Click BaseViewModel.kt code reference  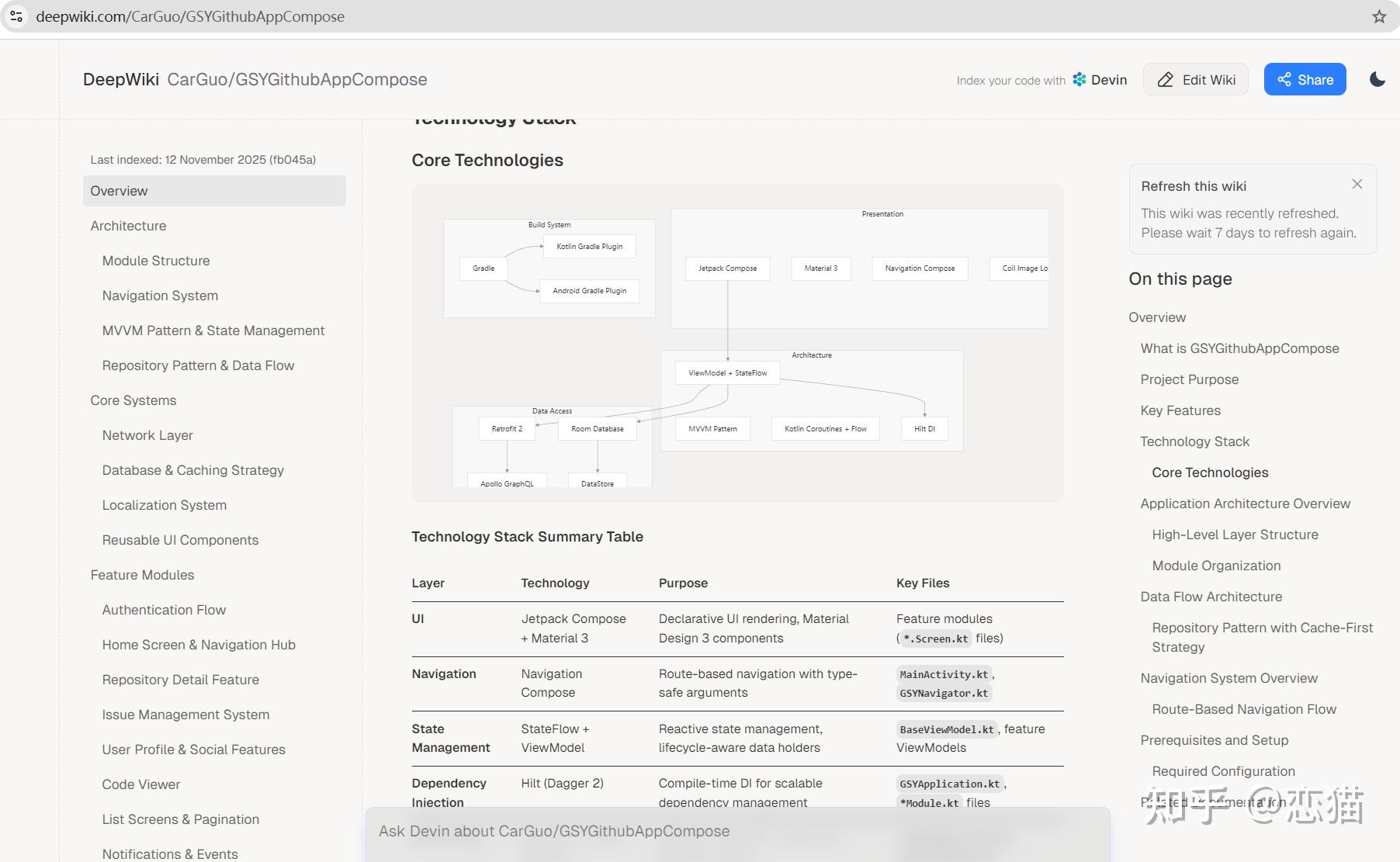click(947, 729)
